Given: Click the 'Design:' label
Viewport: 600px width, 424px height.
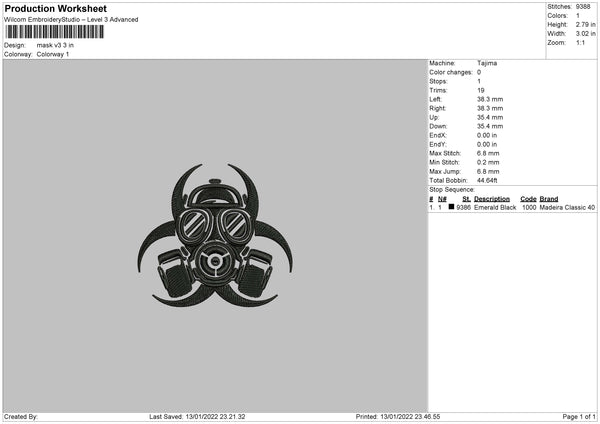Looking at the screenshot, I should click(x=15, y=45).
